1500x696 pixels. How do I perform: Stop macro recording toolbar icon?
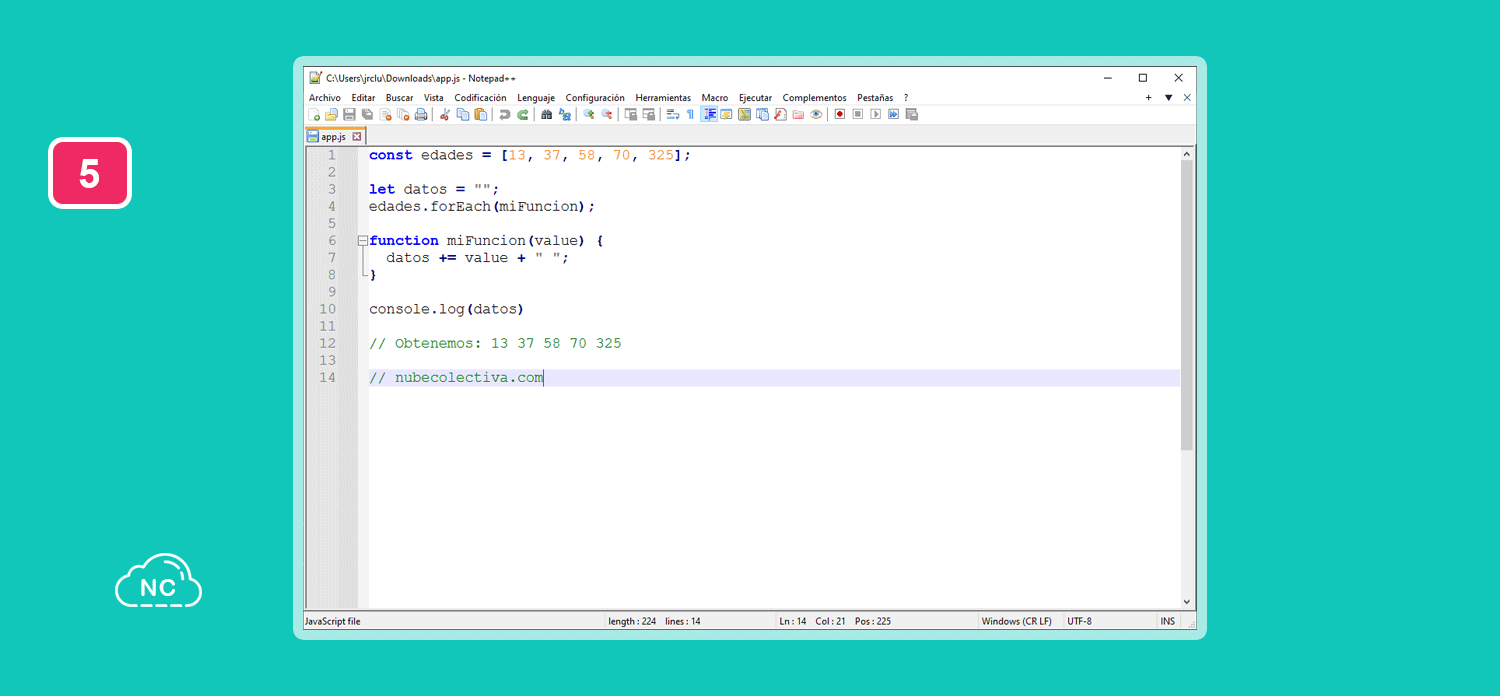[x=857, y=114]
